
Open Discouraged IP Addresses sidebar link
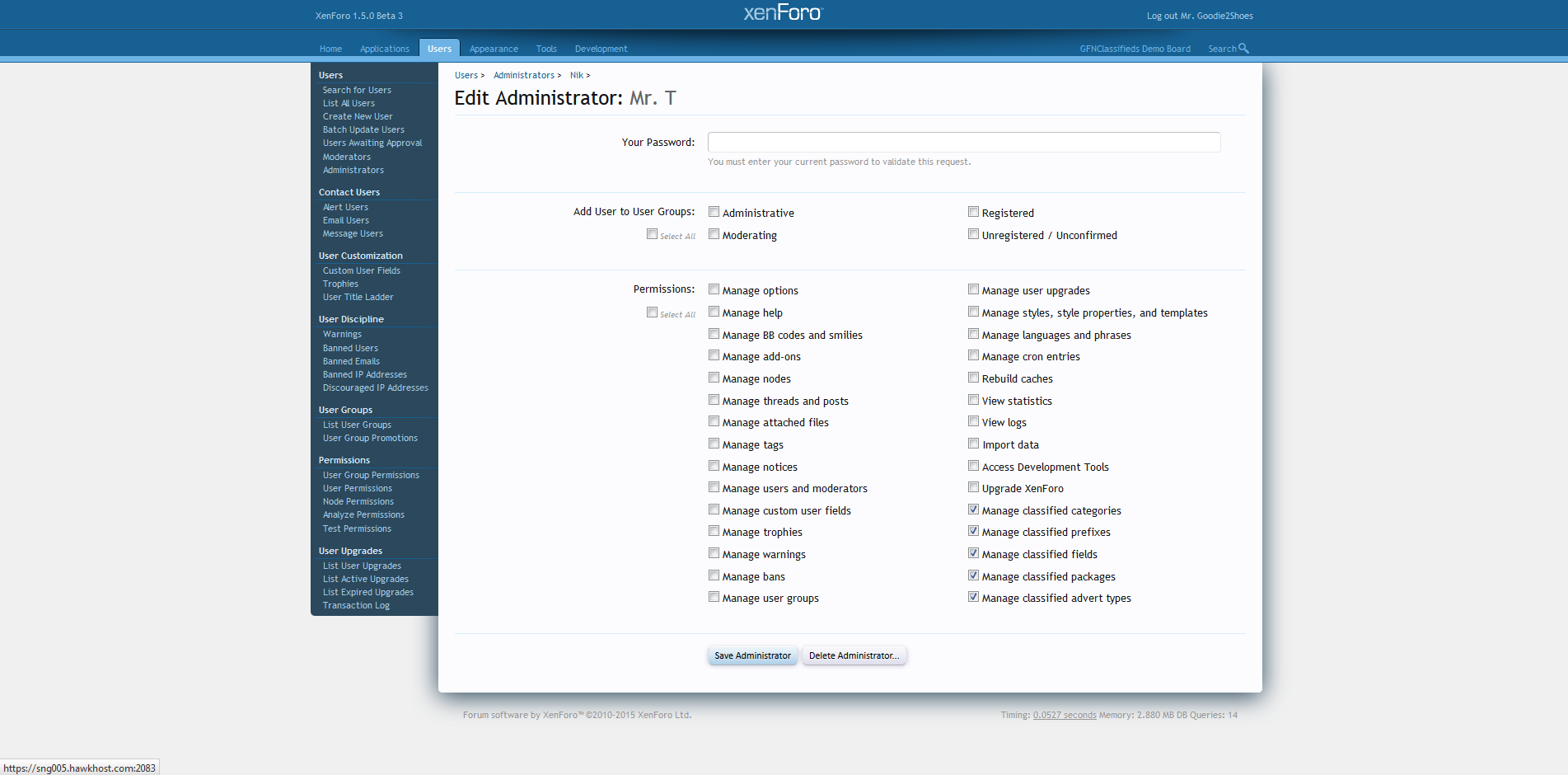376,387
